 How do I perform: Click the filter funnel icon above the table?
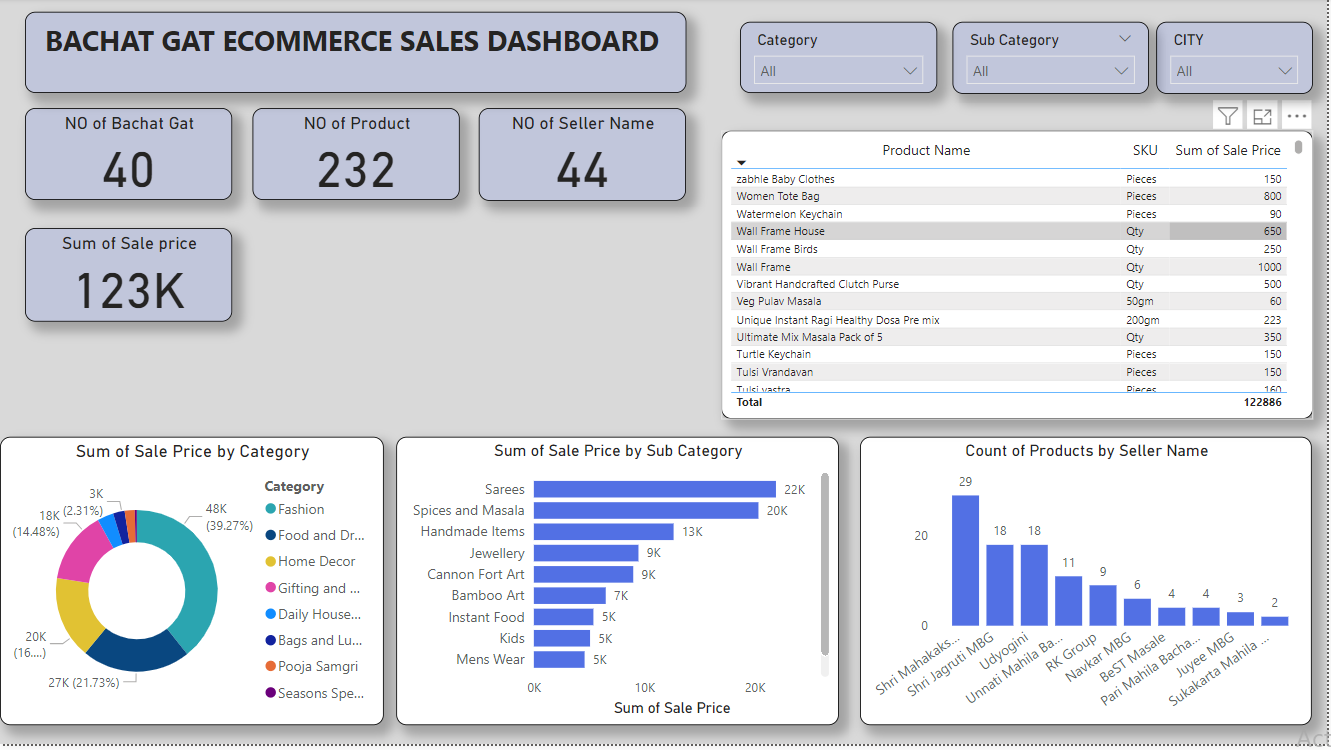pyautogui.click(x=1228, y=116)
